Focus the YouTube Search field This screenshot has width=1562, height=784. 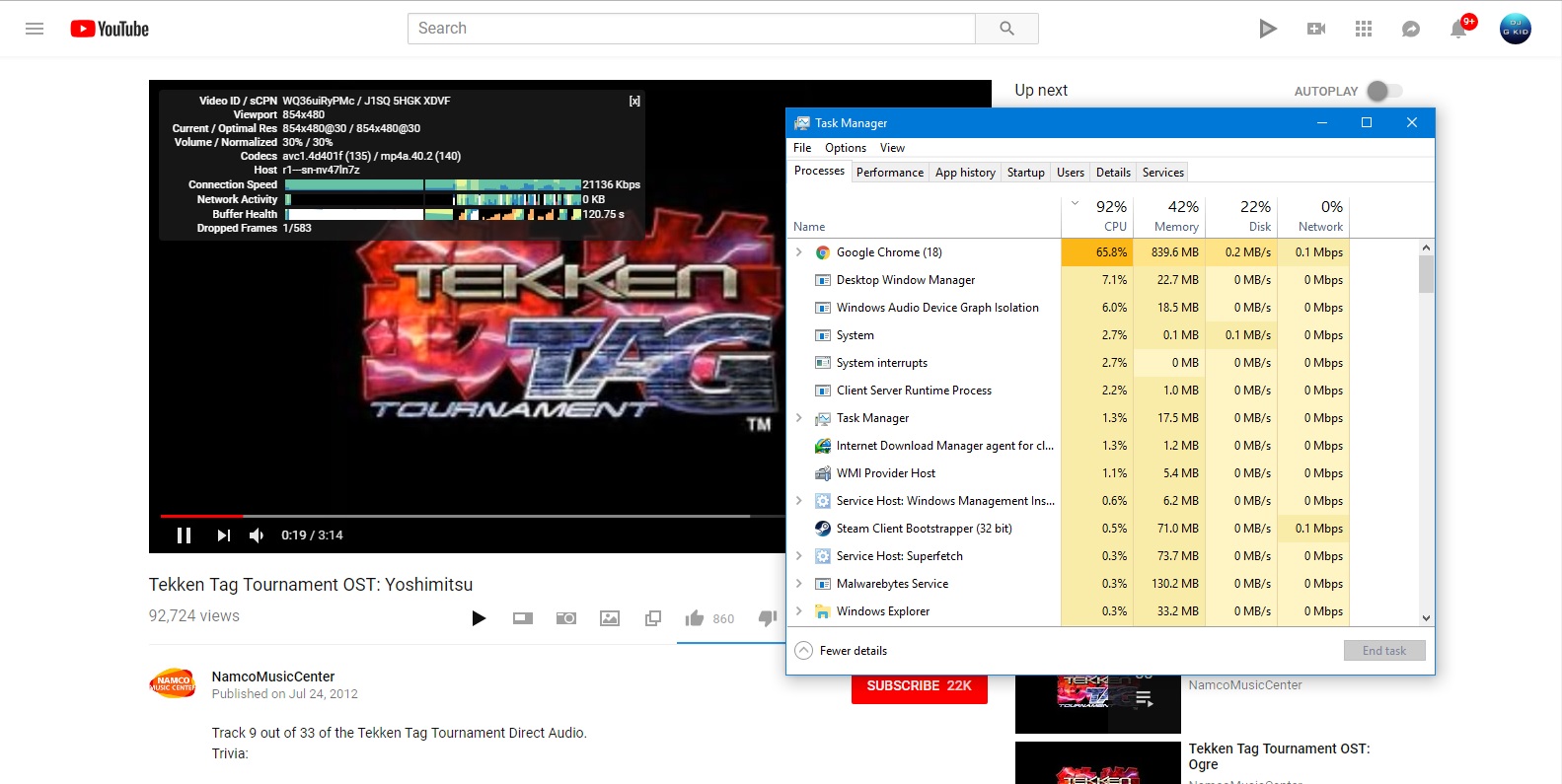(692, 29)
